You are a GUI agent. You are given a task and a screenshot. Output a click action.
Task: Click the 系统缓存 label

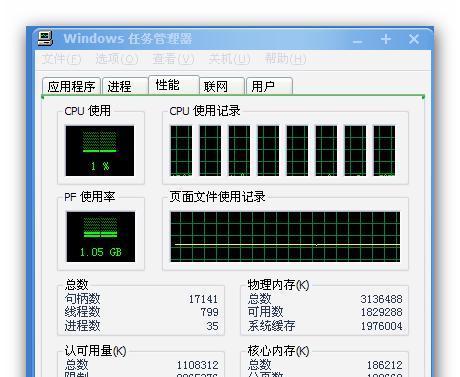point(271,326)
